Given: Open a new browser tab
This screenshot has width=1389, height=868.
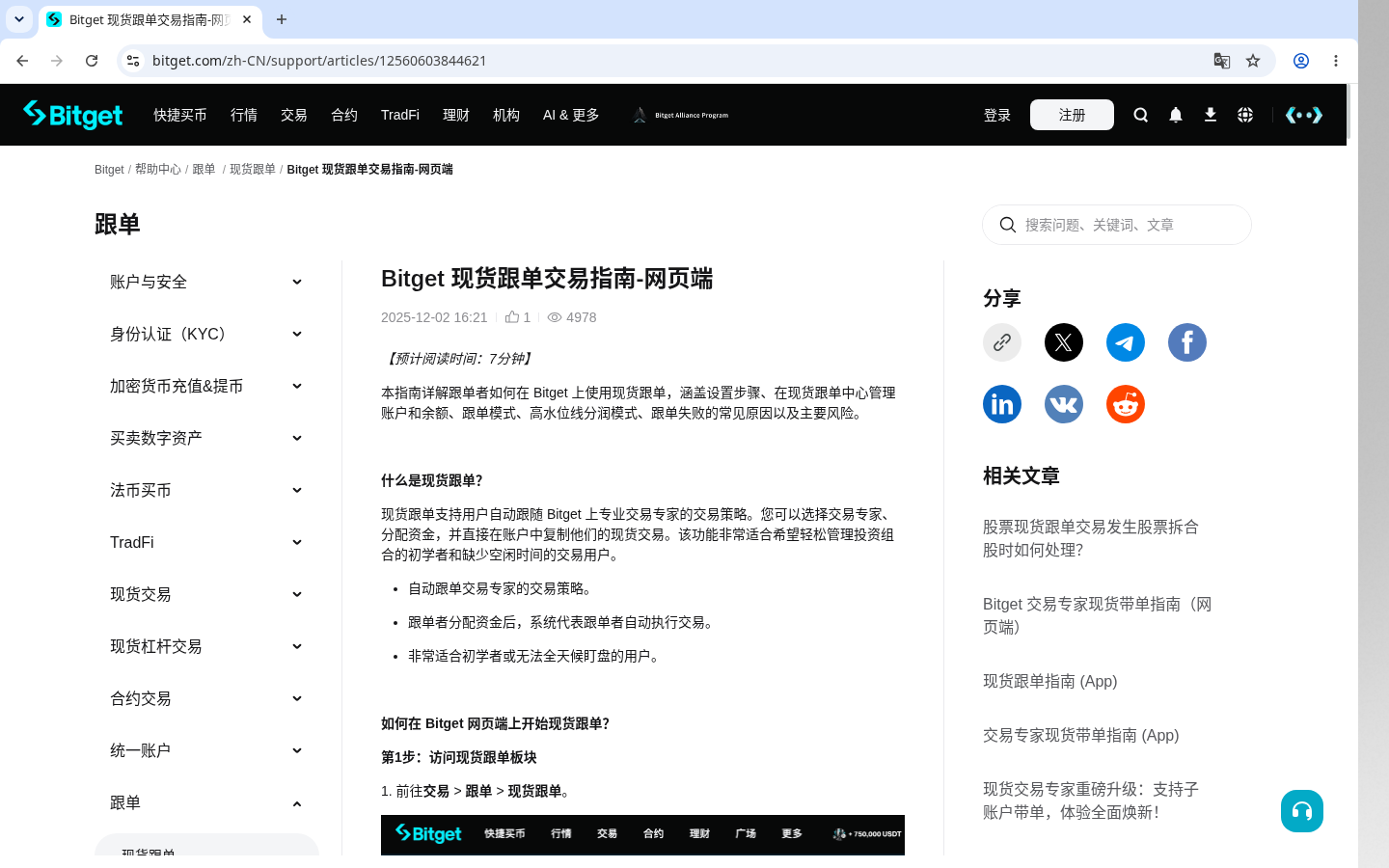Looking at the screenshot, I should pyautogui.click(x=282, y=19).
